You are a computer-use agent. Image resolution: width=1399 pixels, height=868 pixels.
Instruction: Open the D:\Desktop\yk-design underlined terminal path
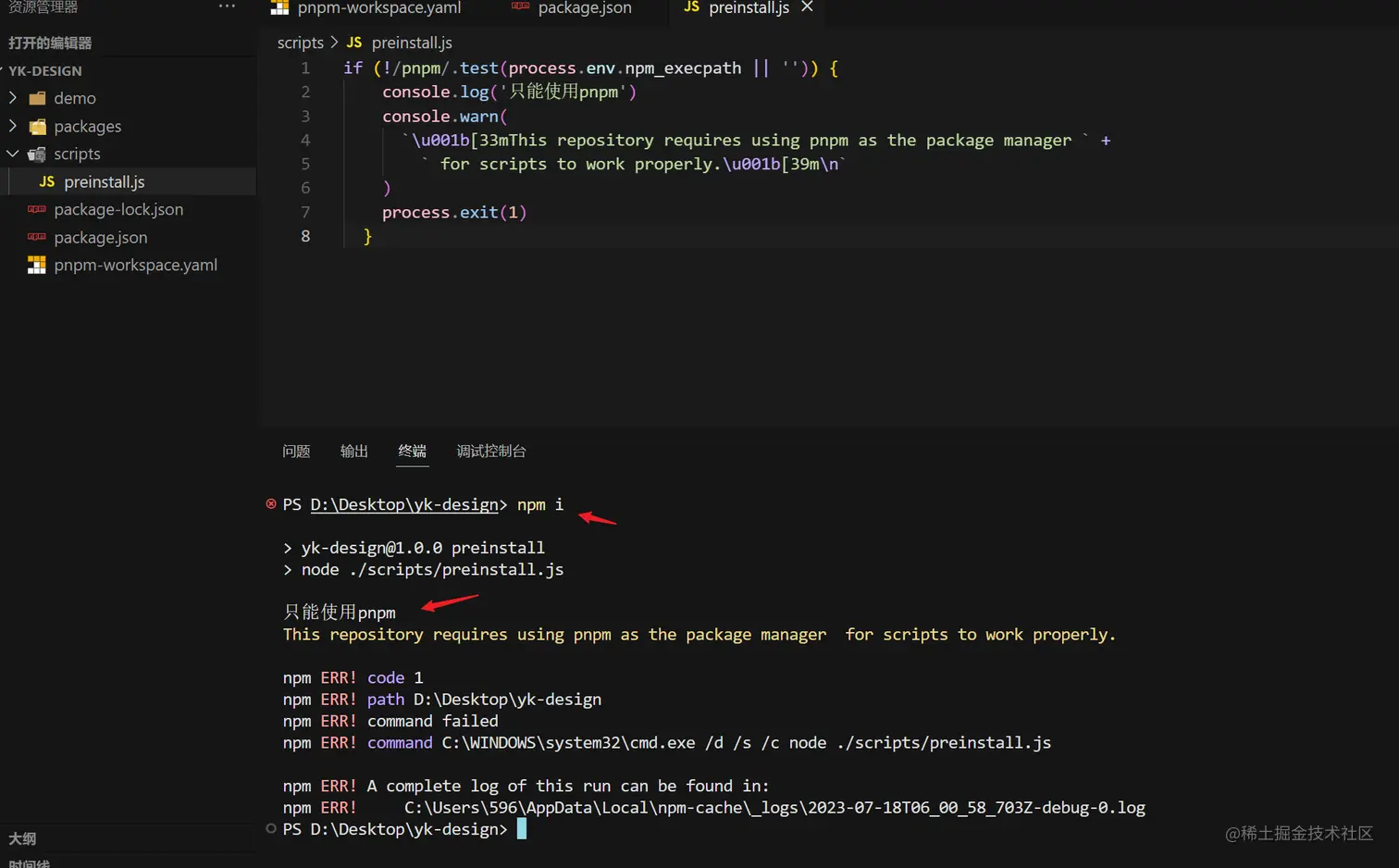(x=404, y=504)
